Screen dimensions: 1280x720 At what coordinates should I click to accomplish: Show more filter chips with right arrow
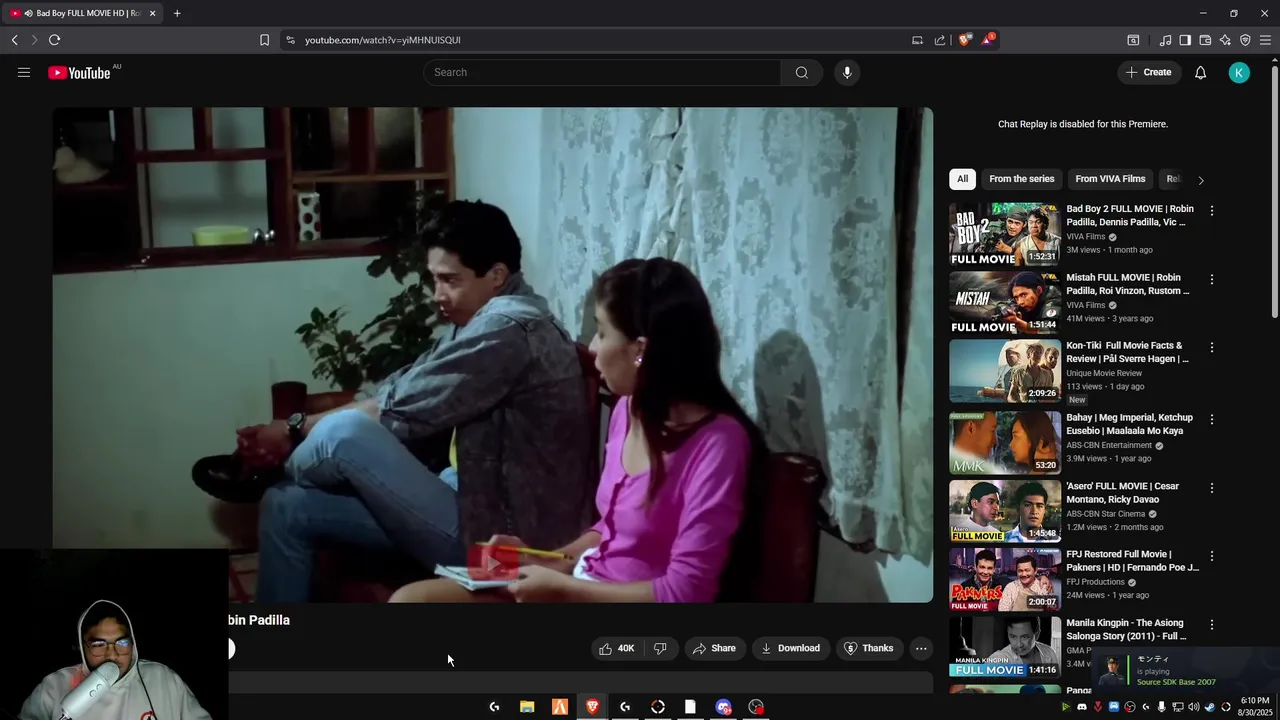point(1201,180)
